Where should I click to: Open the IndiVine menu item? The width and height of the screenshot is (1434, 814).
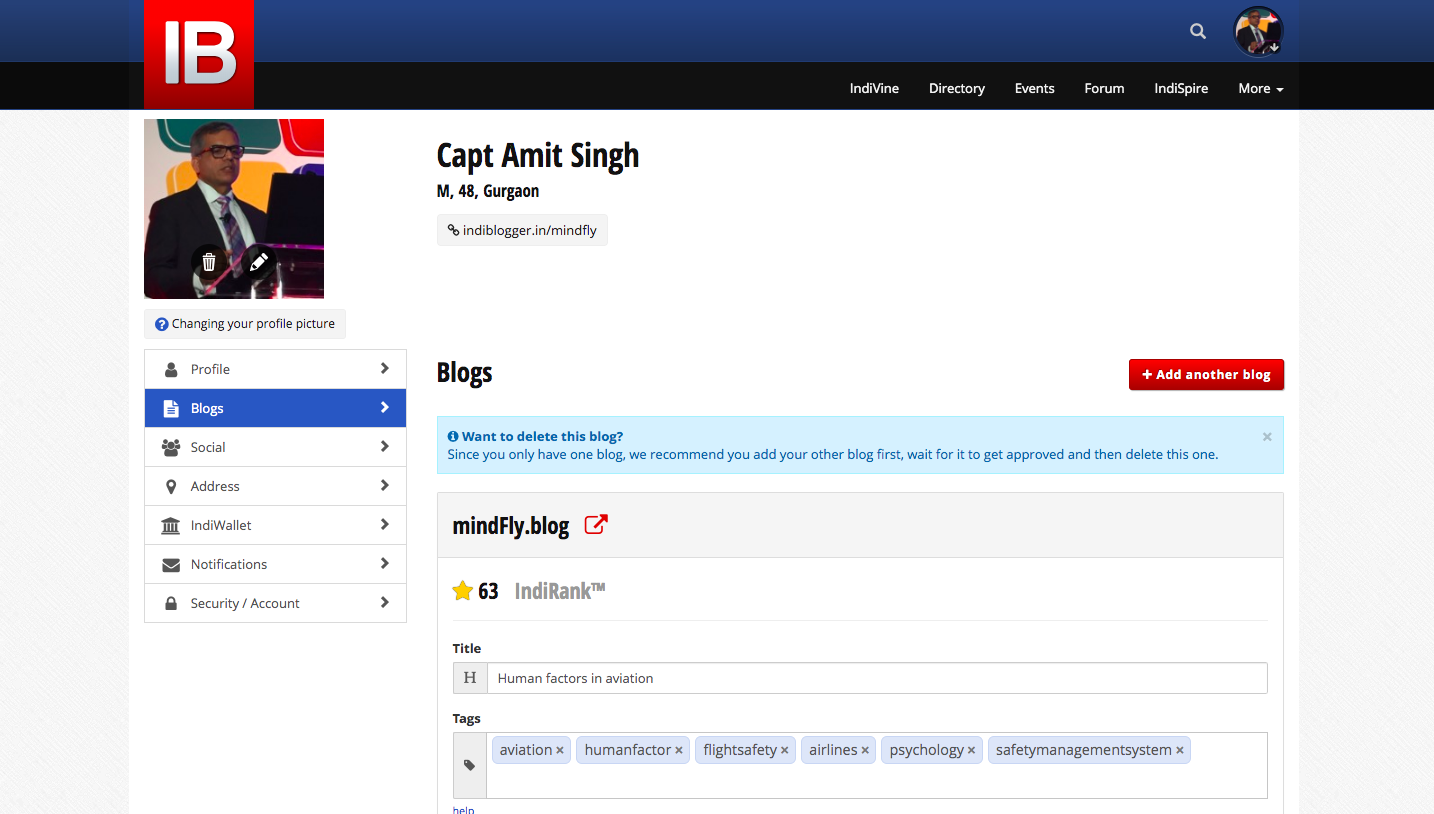click(874, 88)
